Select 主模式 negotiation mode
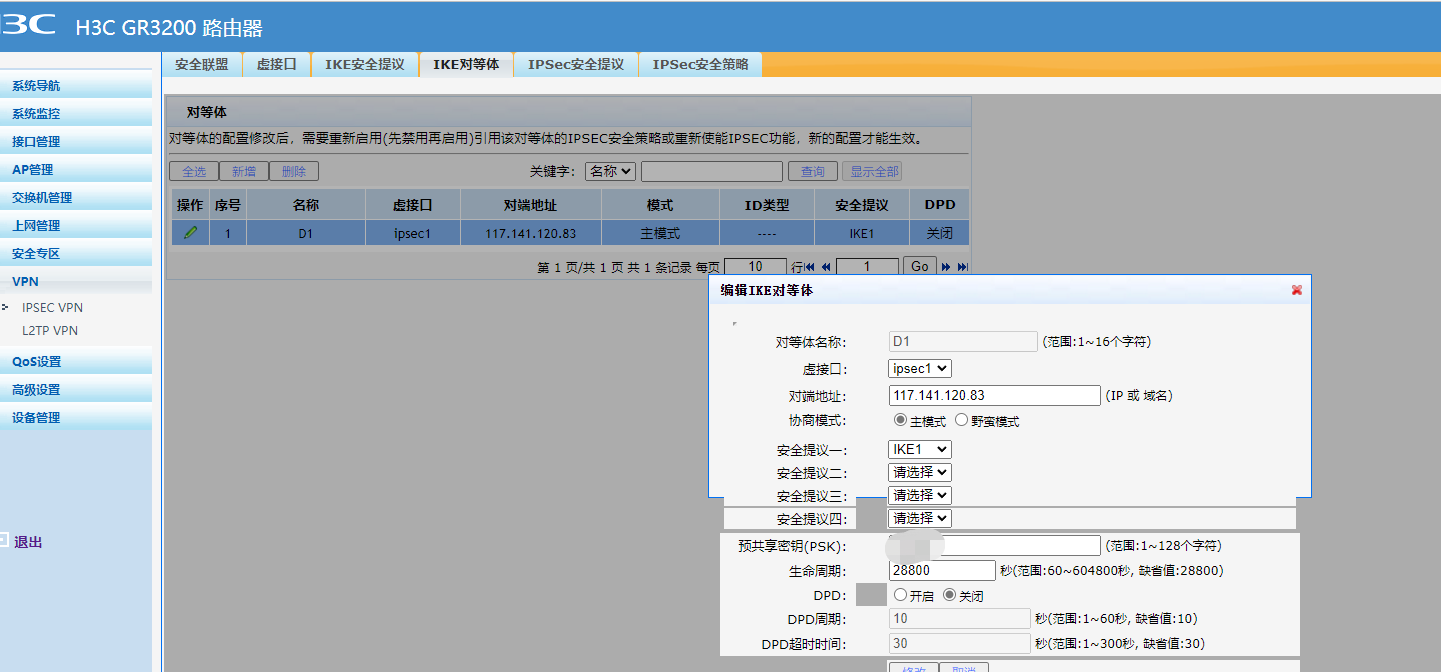The width and height of the screenshot is (1441, 672). click(900, 421)
